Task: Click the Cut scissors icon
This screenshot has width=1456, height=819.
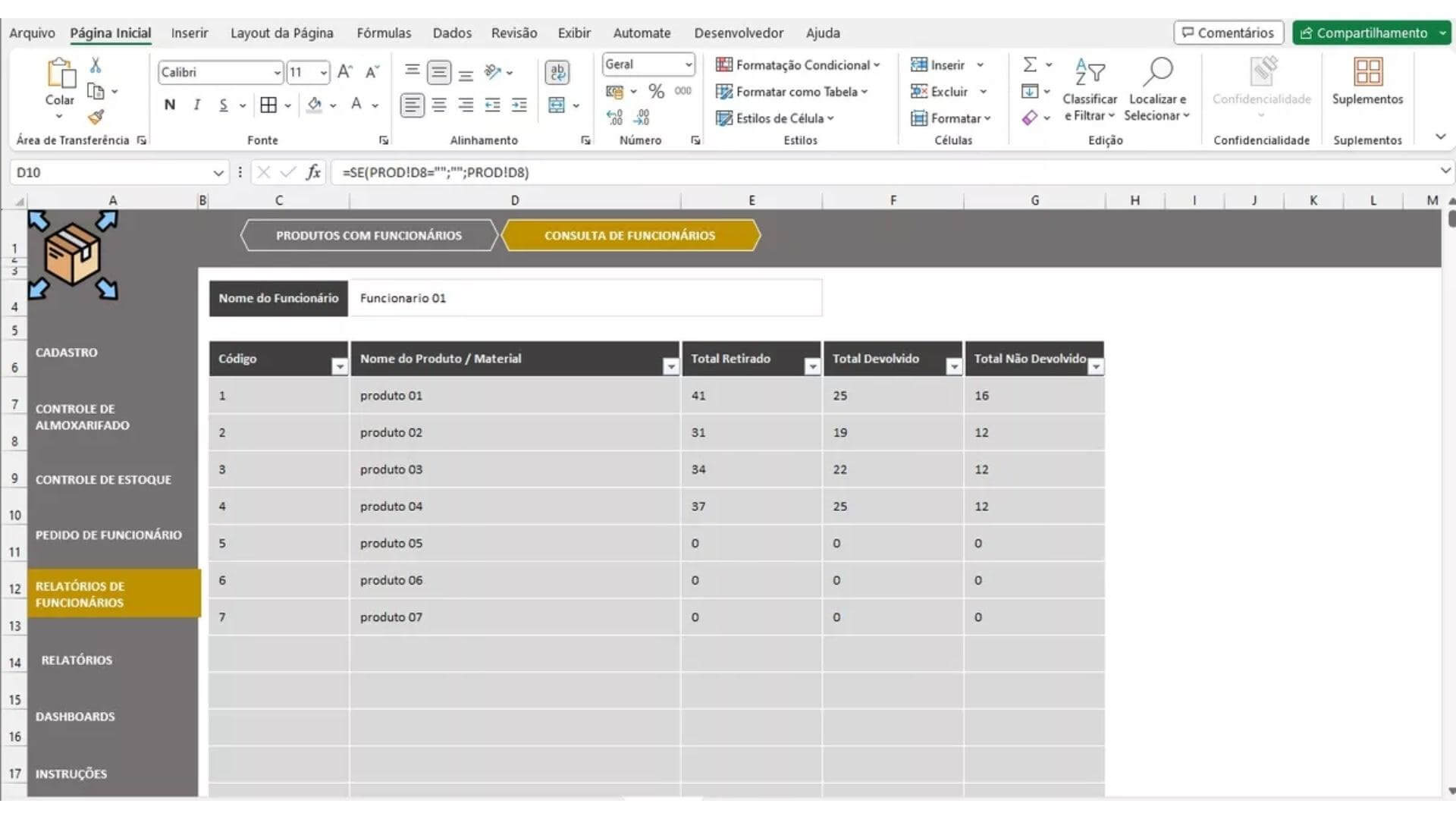Action: pos(96,65)
